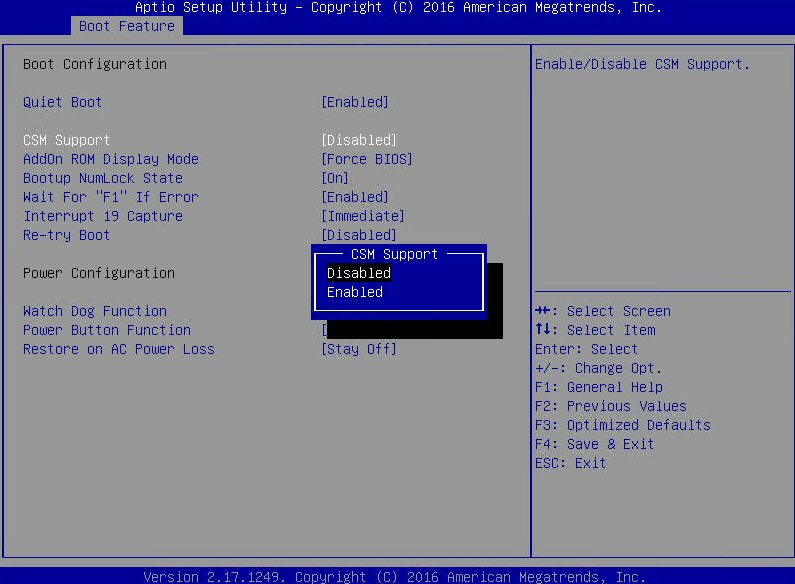Select the Power Button Function option
The width and height of the screenshot is (795, 584).
106,330
